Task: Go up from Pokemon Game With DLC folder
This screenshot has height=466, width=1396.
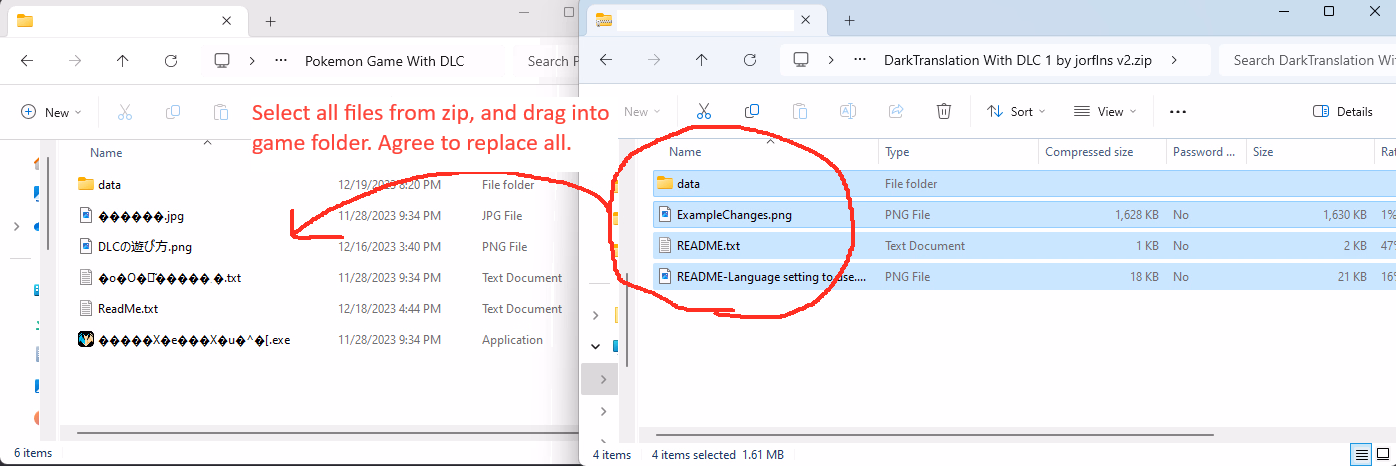Action: [x=123, y=61]
